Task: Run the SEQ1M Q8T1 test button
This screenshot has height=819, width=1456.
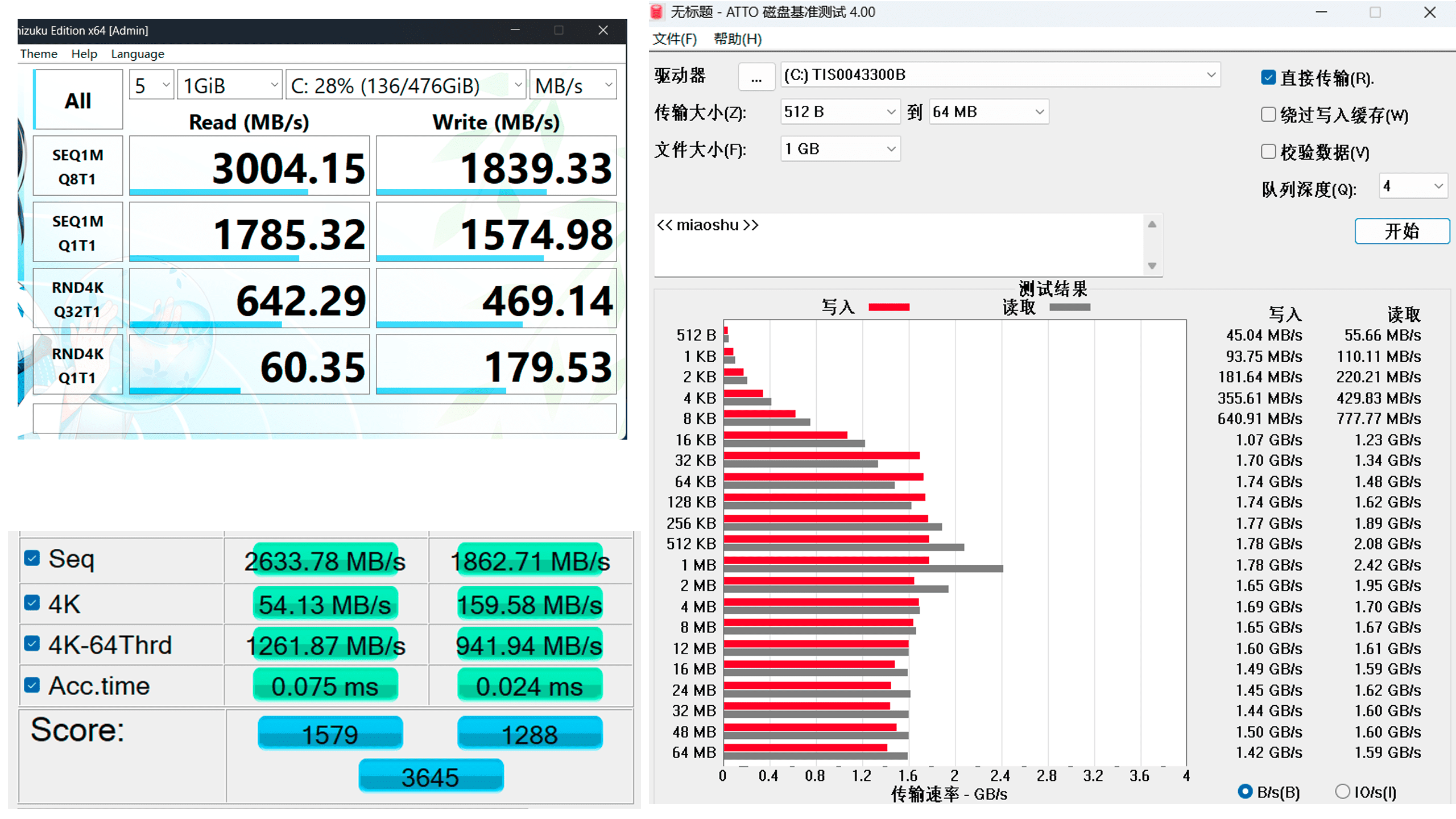Action: pyautogui.click(x=78, y=167)
